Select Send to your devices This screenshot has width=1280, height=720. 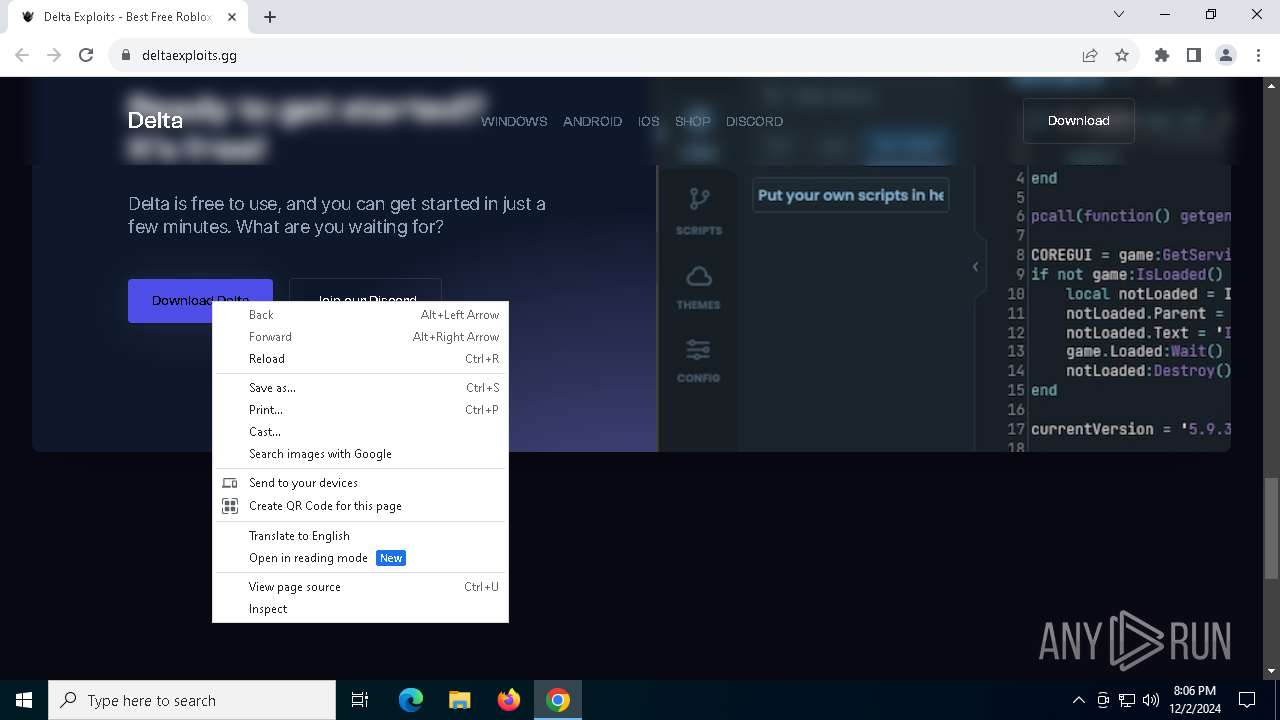[360, 483]
